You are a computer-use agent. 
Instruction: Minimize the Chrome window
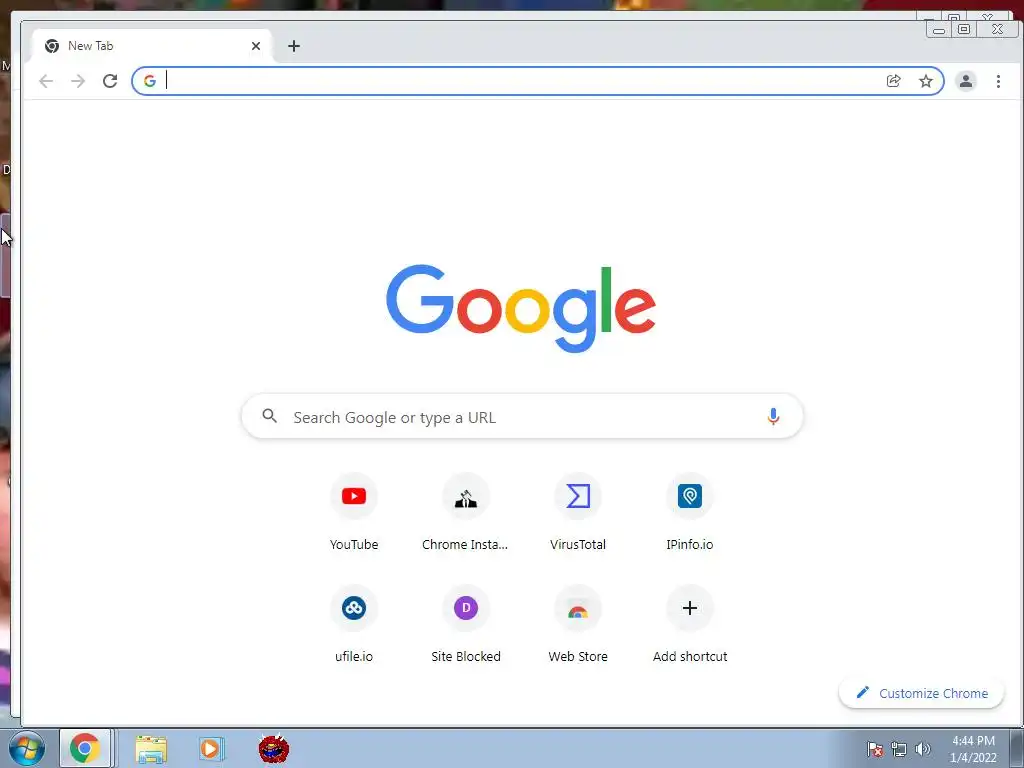click(x=938, y=29)
